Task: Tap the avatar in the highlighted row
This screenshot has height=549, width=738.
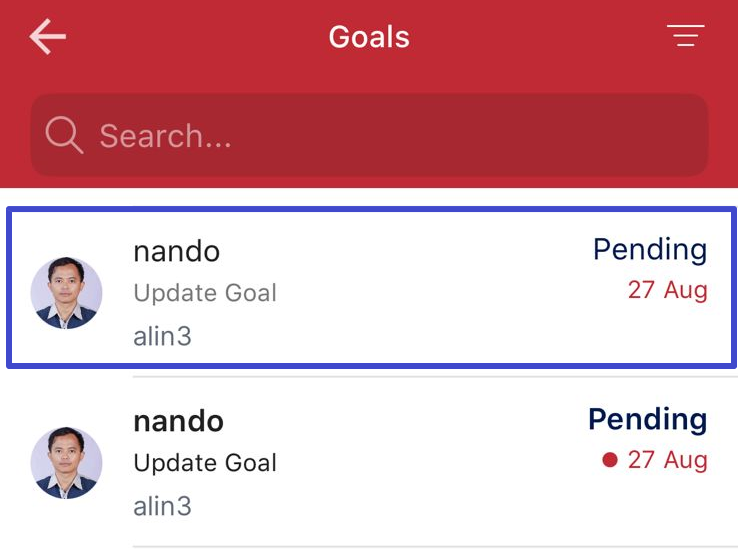Action: [x=67, y=293]
